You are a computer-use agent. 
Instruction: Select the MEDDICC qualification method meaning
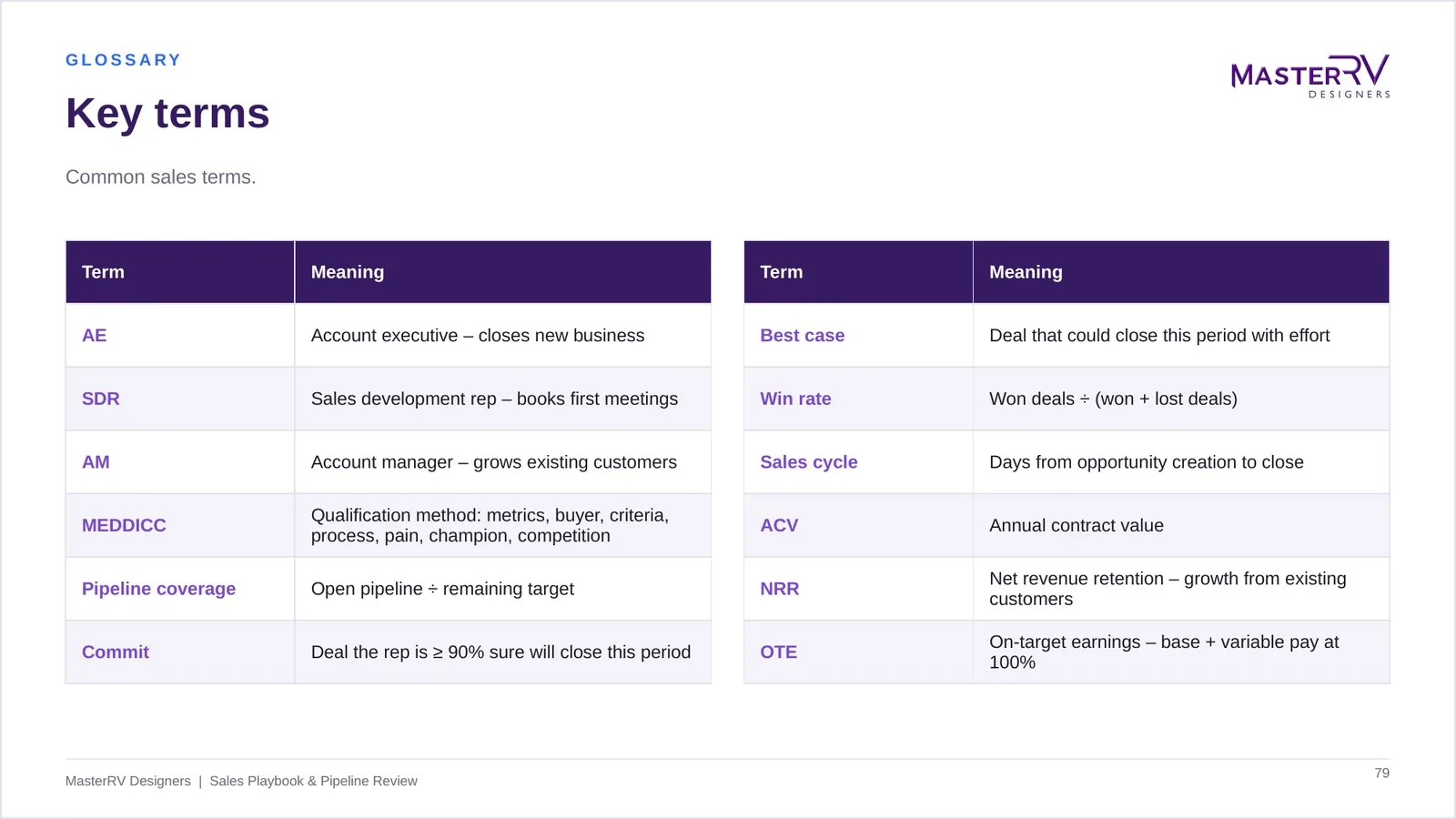pos(490,525)
